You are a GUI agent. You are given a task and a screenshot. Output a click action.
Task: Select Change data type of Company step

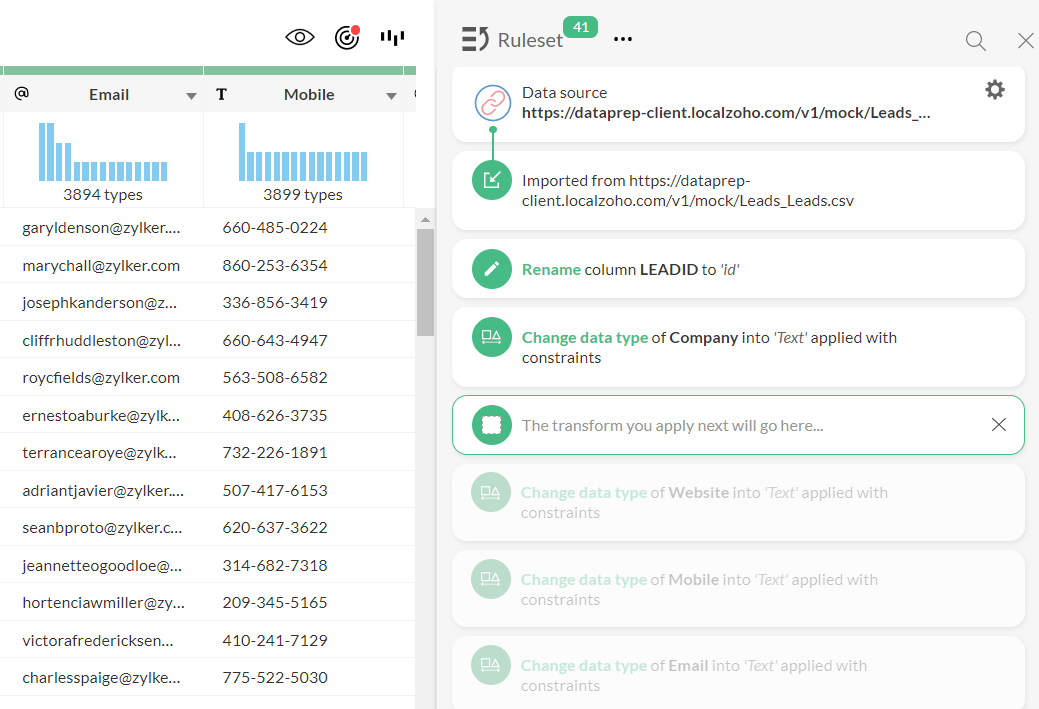click(738, 347)
